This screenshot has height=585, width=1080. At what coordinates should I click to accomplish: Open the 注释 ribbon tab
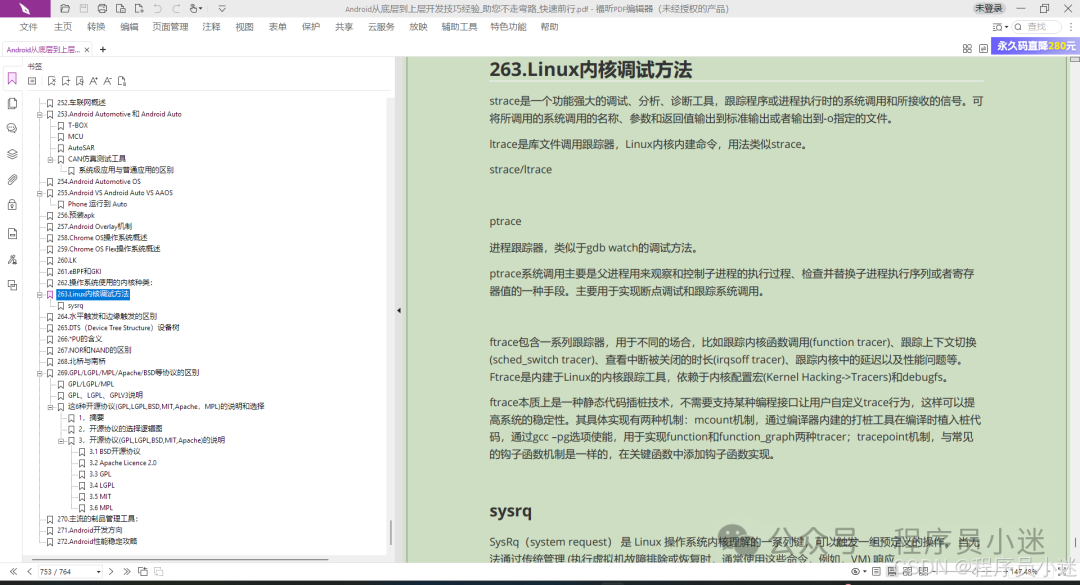(x=211, y=27)
